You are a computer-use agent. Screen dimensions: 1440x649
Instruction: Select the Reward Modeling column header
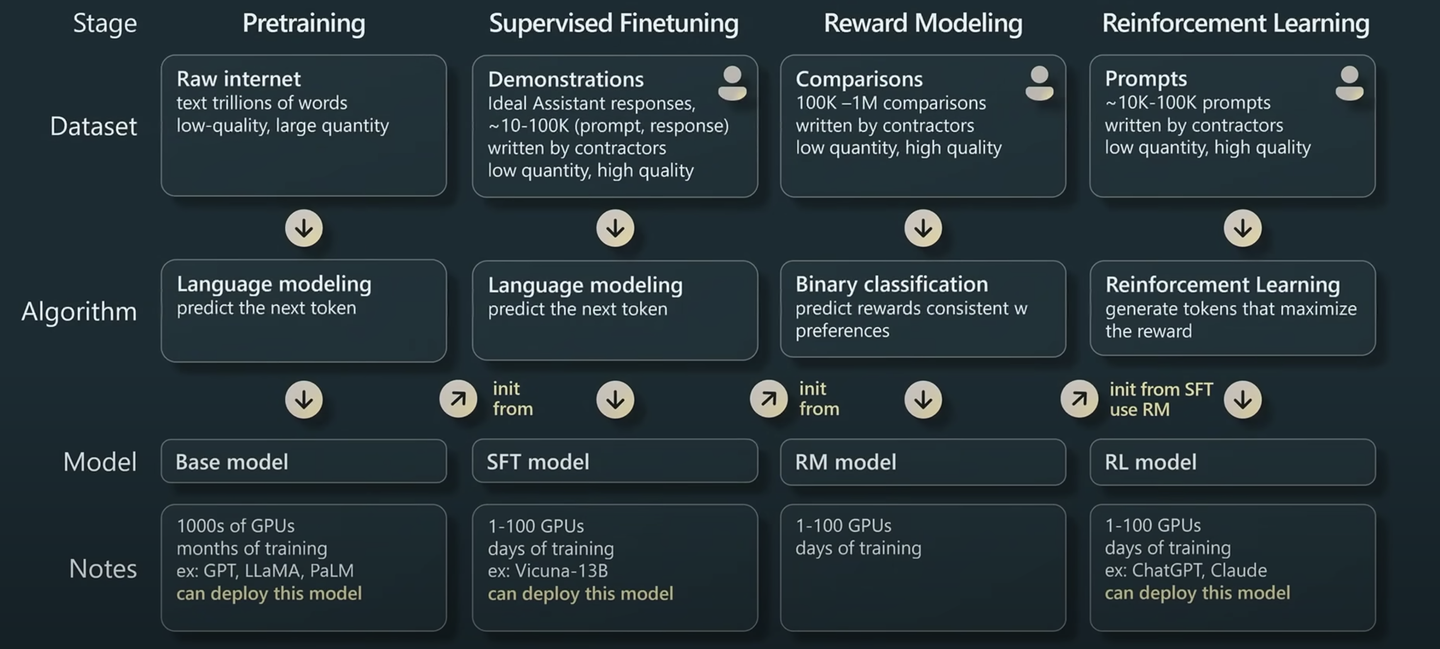click(x=922, y=23)
